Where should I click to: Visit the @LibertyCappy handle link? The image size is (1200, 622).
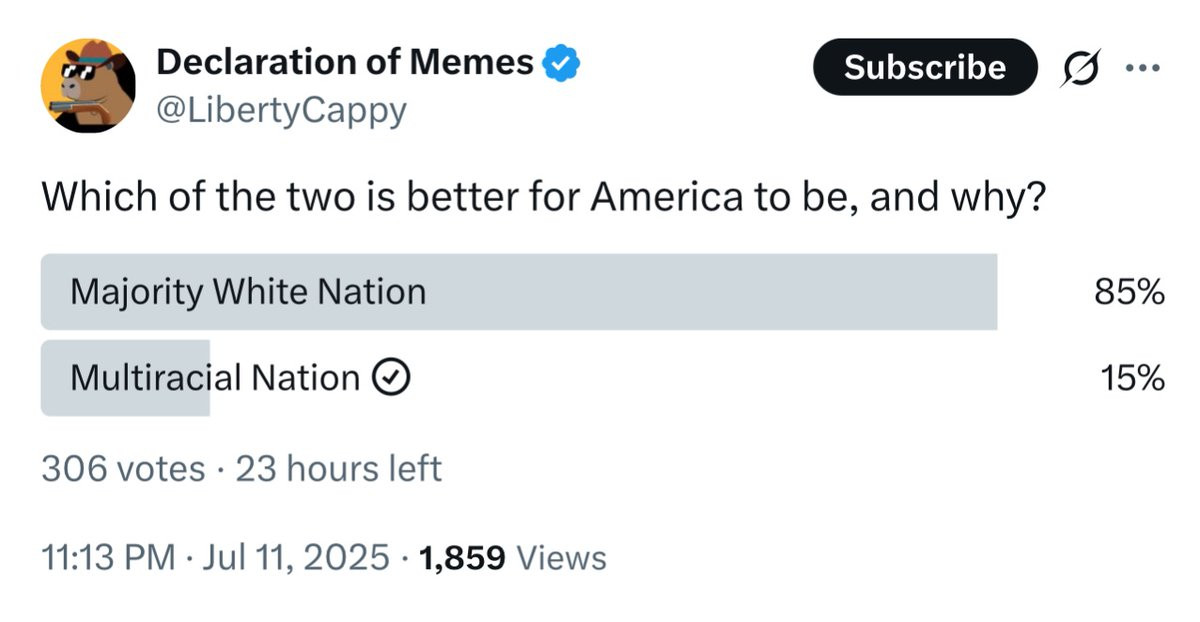coord(282,110)
